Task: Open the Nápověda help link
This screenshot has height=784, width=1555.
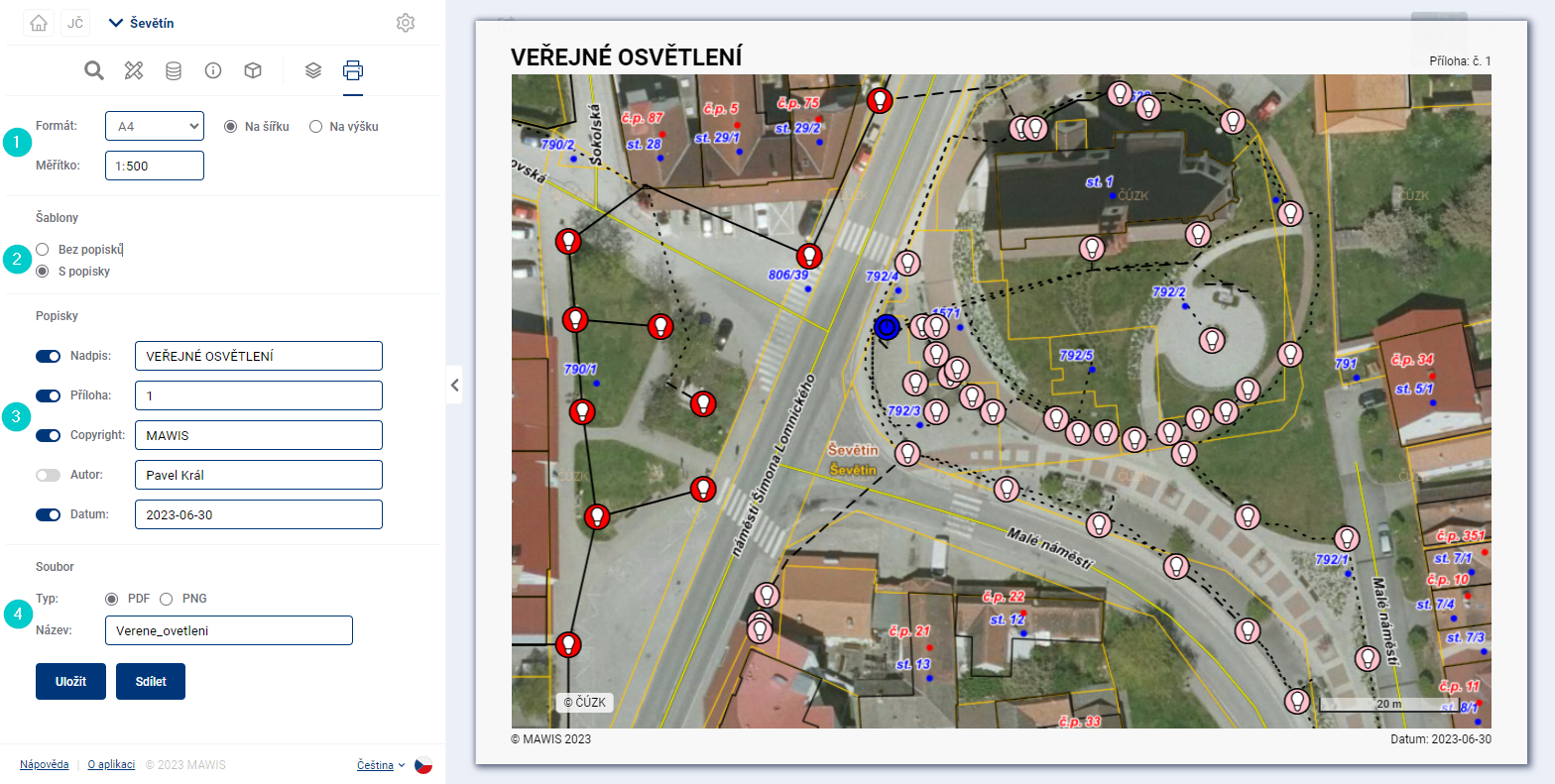Action: click(x=45, y=765)
